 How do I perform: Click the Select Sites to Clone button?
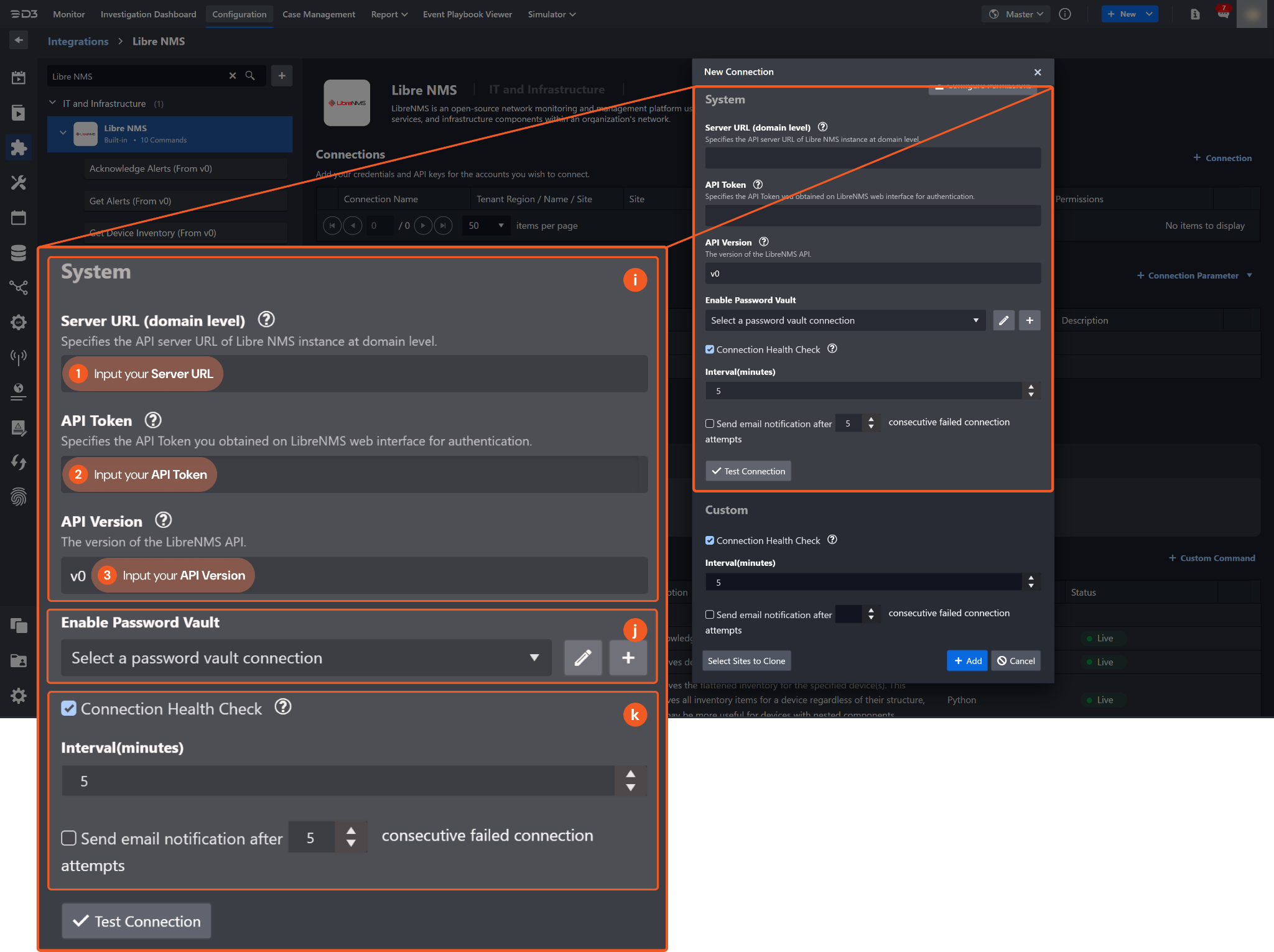click(x=746, y=661)
